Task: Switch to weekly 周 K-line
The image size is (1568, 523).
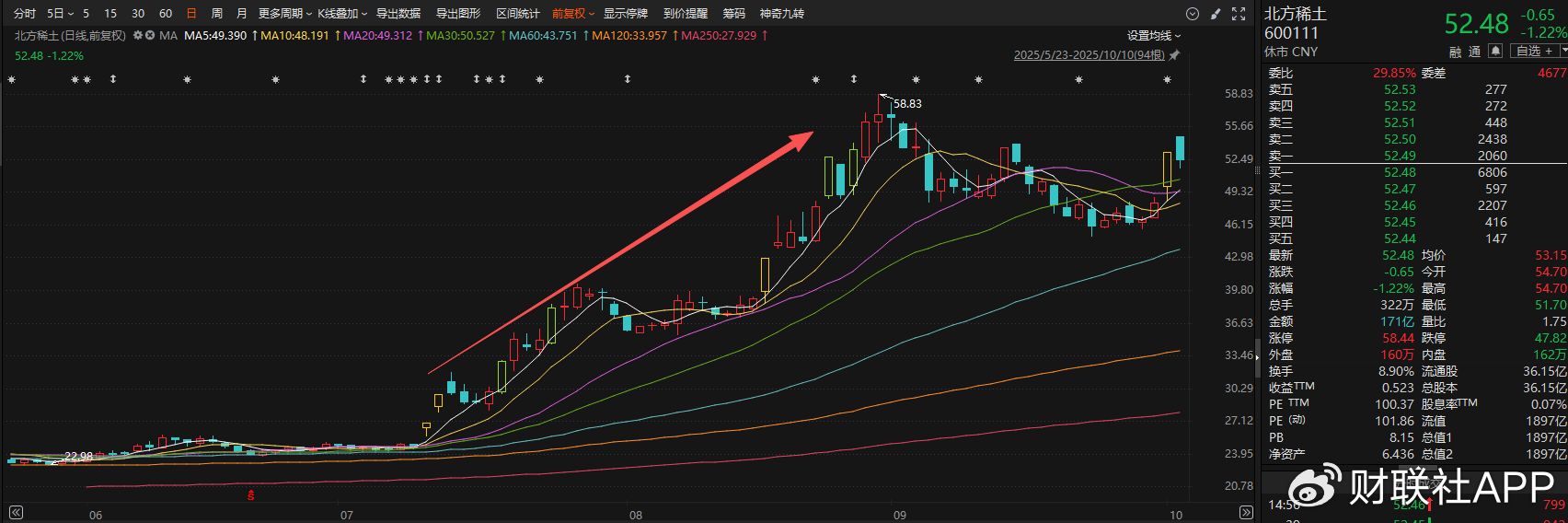Action: tap(217, 14)
